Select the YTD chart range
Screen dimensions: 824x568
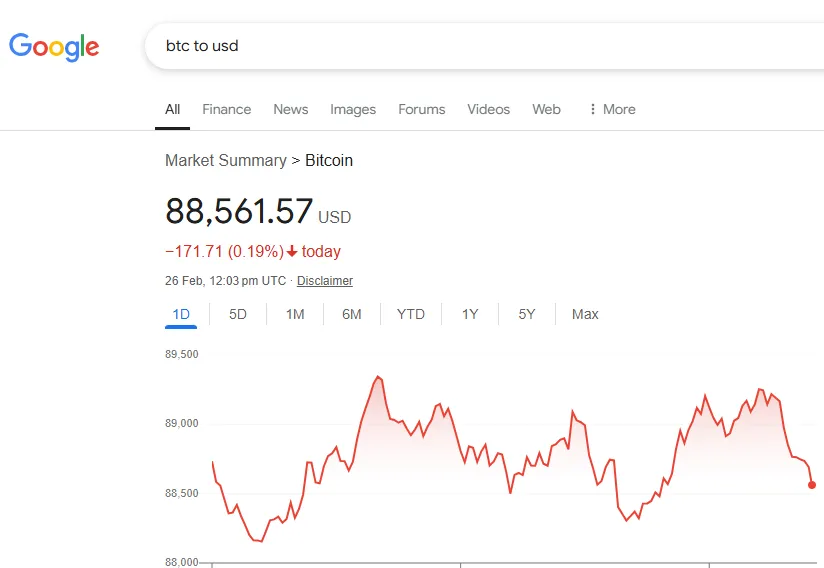(x=410, y=314)
